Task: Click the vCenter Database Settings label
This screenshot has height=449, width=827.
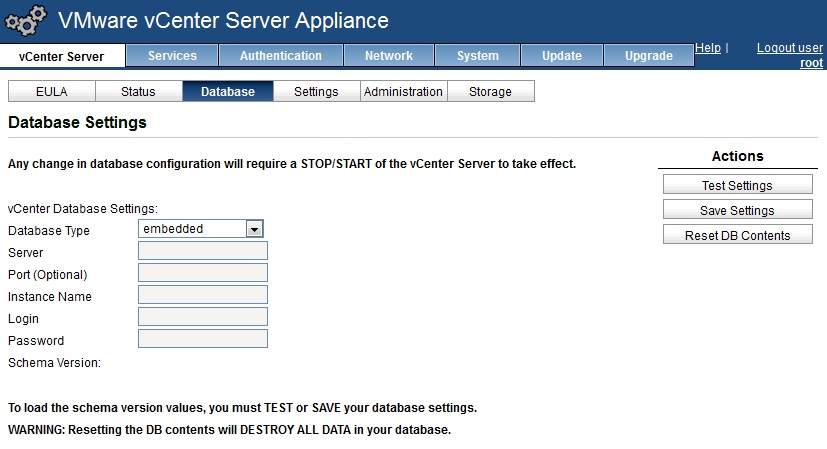Action: 83,209
